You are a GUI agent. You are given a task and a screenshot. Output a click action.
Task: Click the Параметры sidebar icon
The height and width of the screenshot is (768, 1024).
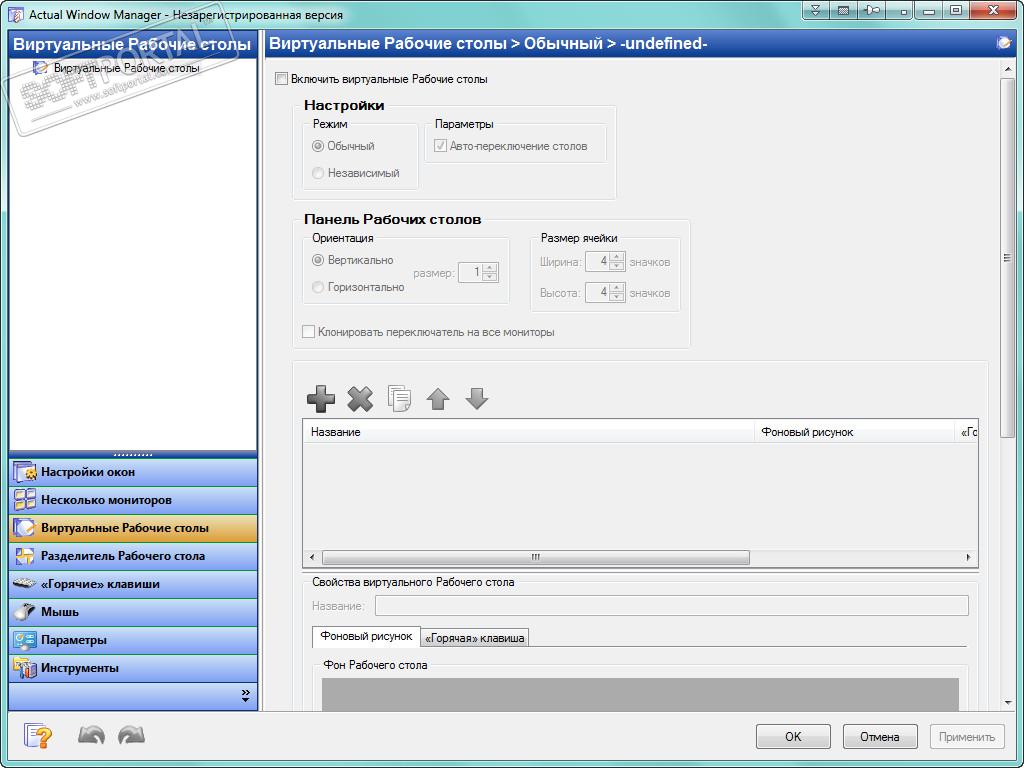(x=25, y=640)
